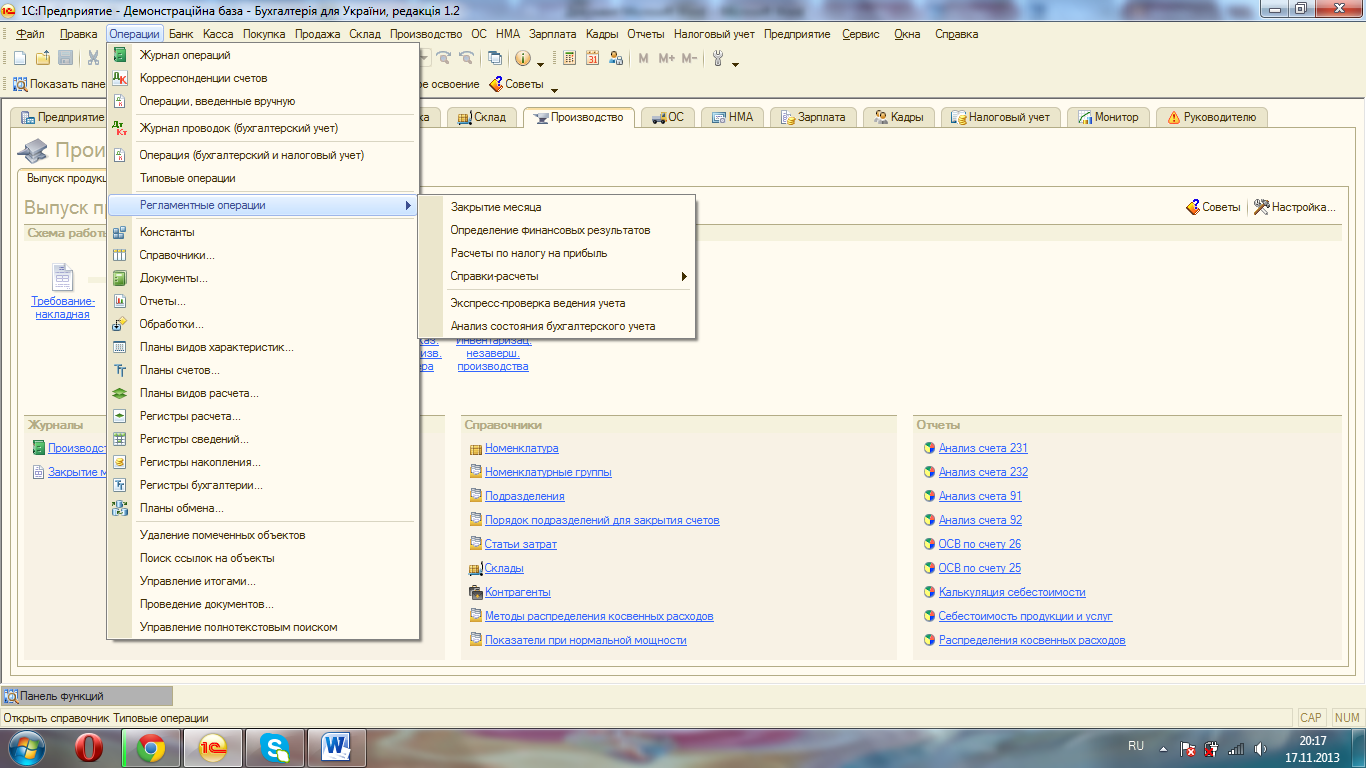
Task: Open Управление итогами menu entry
Action: tap(263, 581)
